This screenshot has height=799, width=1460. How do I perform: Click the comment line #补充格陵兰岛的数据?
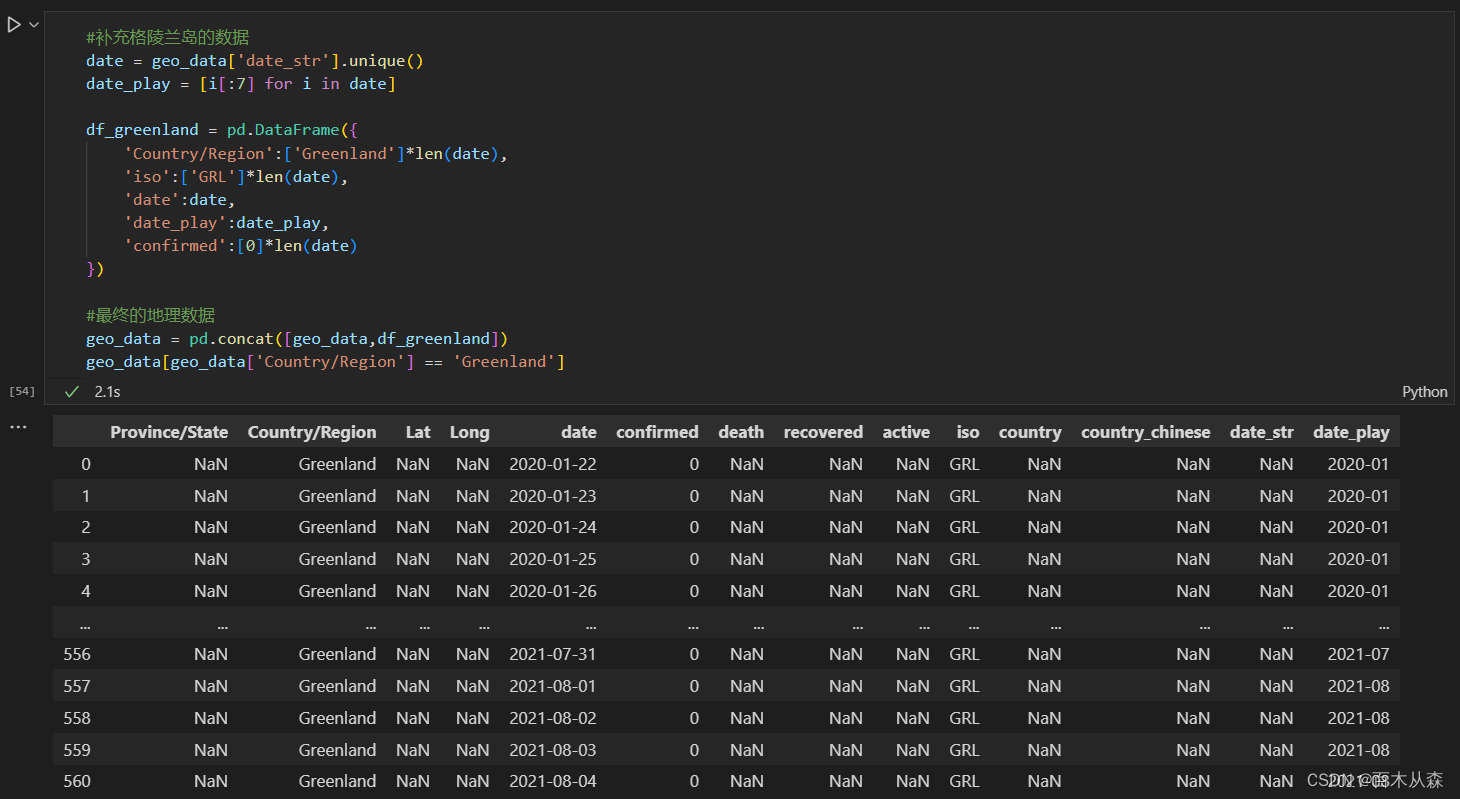point(167,37)
